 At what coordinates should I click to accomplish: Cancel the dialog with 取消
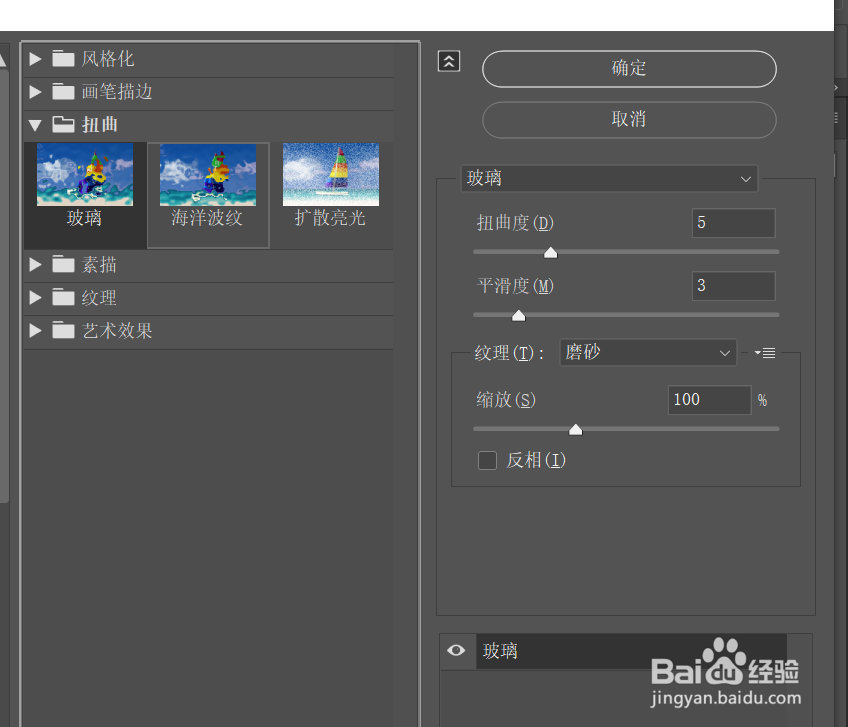(x=628, y=119)
